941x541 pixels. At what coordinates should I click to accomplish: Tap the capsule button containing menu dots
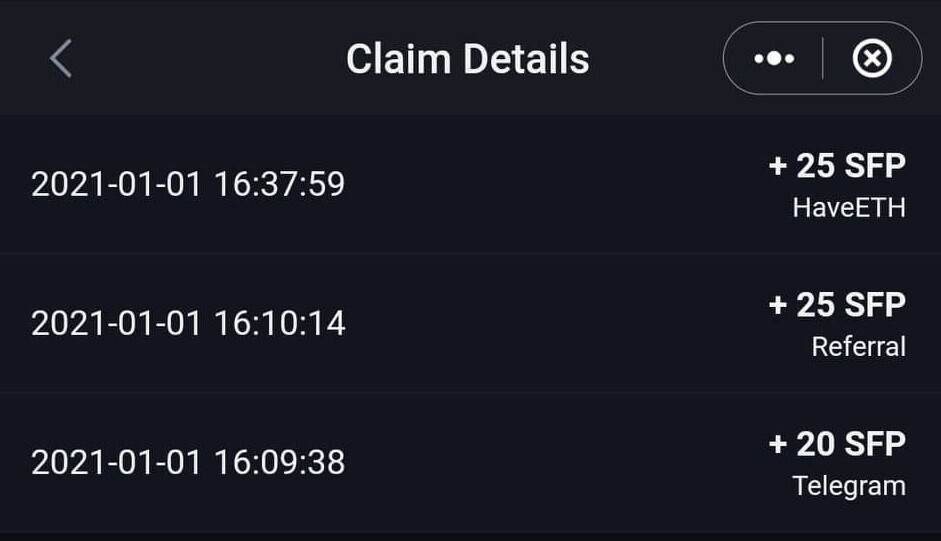(822, 58)
